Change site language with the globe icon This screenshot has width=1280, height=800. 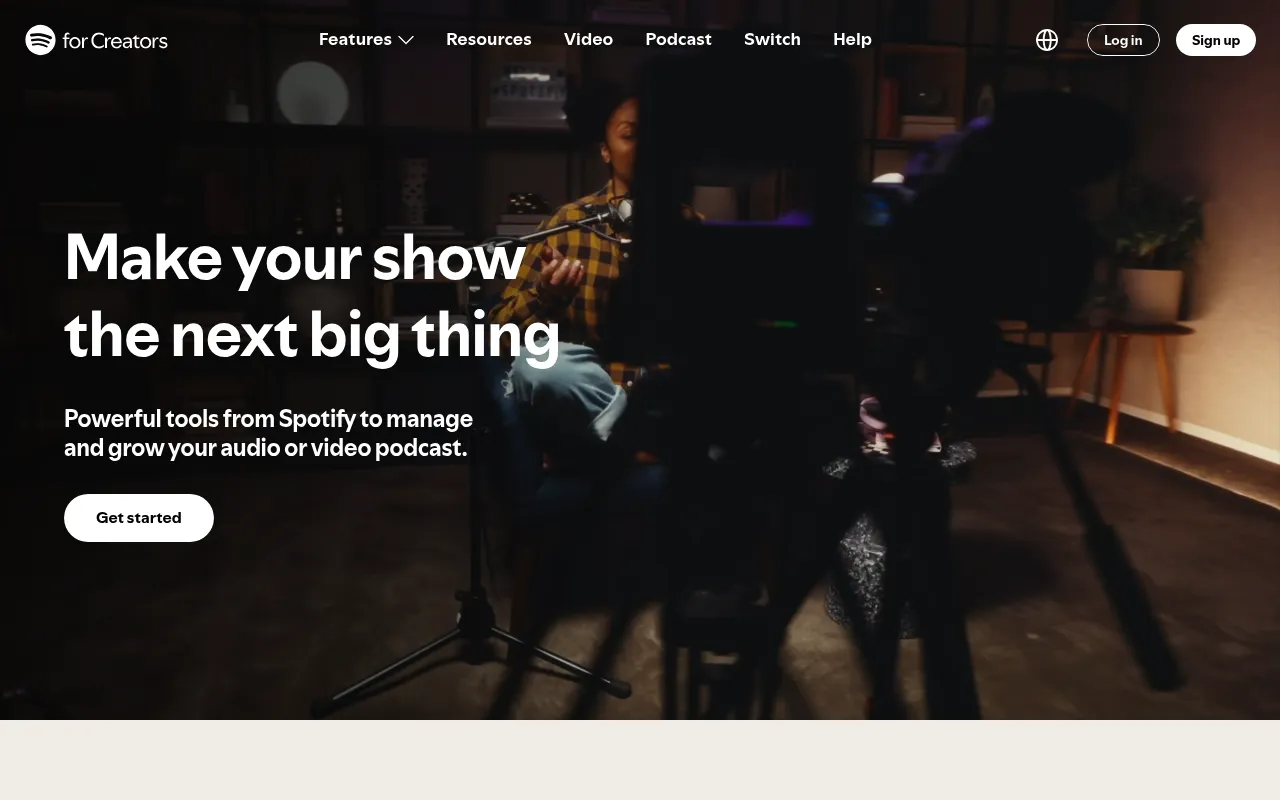(x=1047, y=39)
